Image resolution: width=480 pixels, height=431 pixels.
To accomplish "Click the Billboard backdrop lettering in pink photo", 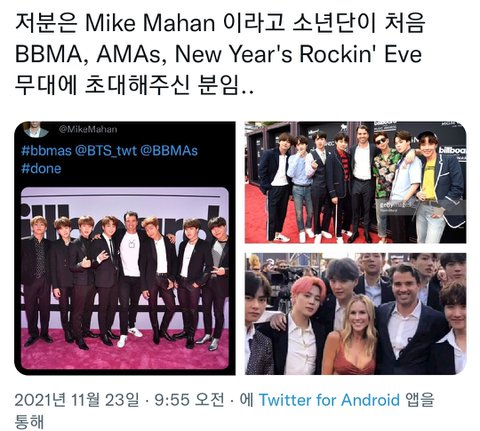I will (123, 220).
